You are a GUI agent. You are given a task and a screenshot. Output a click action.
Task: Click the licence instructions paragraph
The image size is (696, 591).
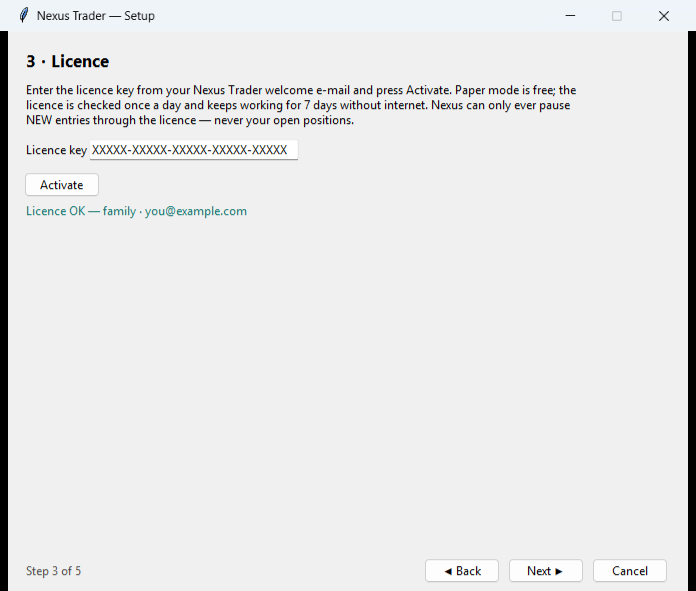click(301, 105)
